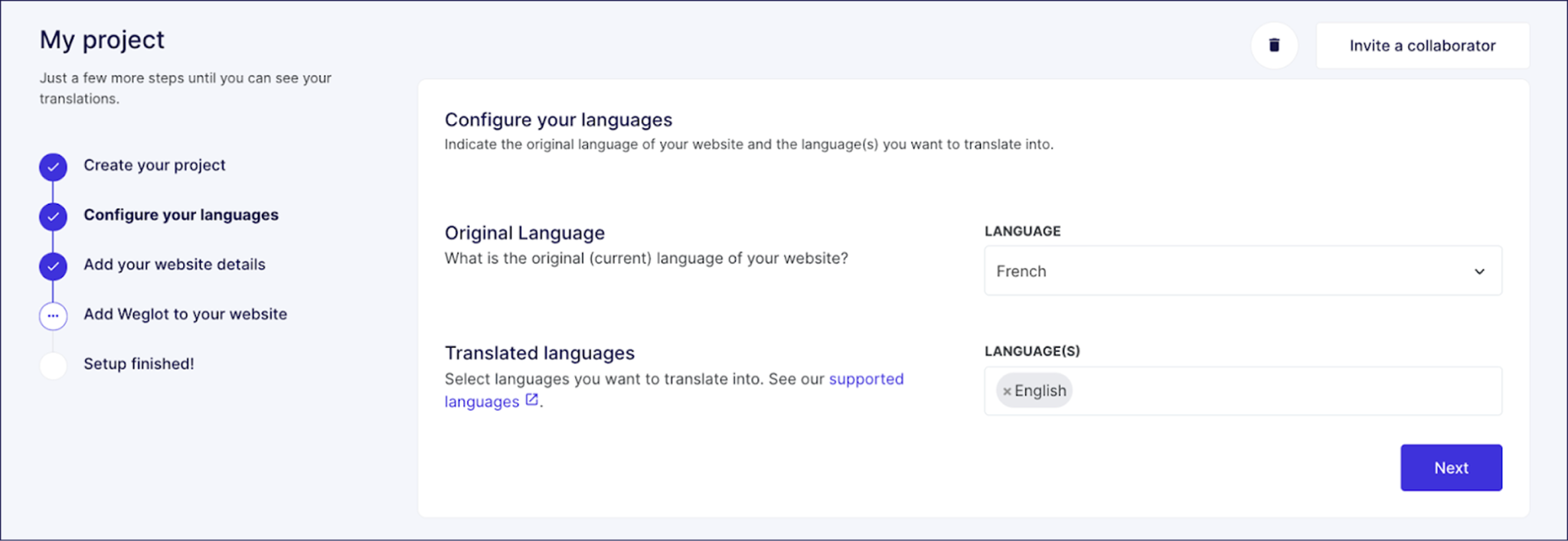Click the external link icon beside supported languages

point(531,400)
